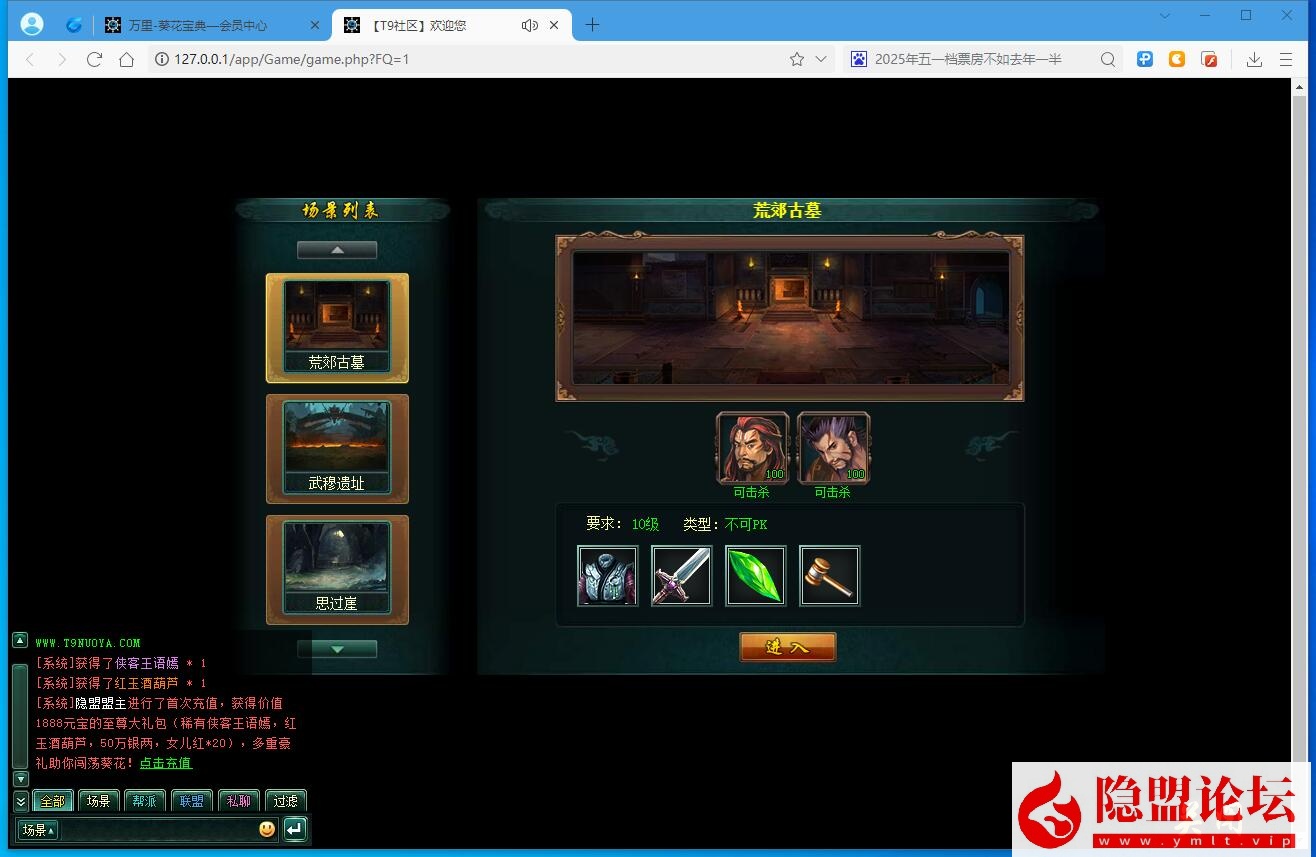Viewport: 1316px width, 857px height.
Task: Bookmark this page with the star icon
Action: pyautogui.click(x=796, y=59)
